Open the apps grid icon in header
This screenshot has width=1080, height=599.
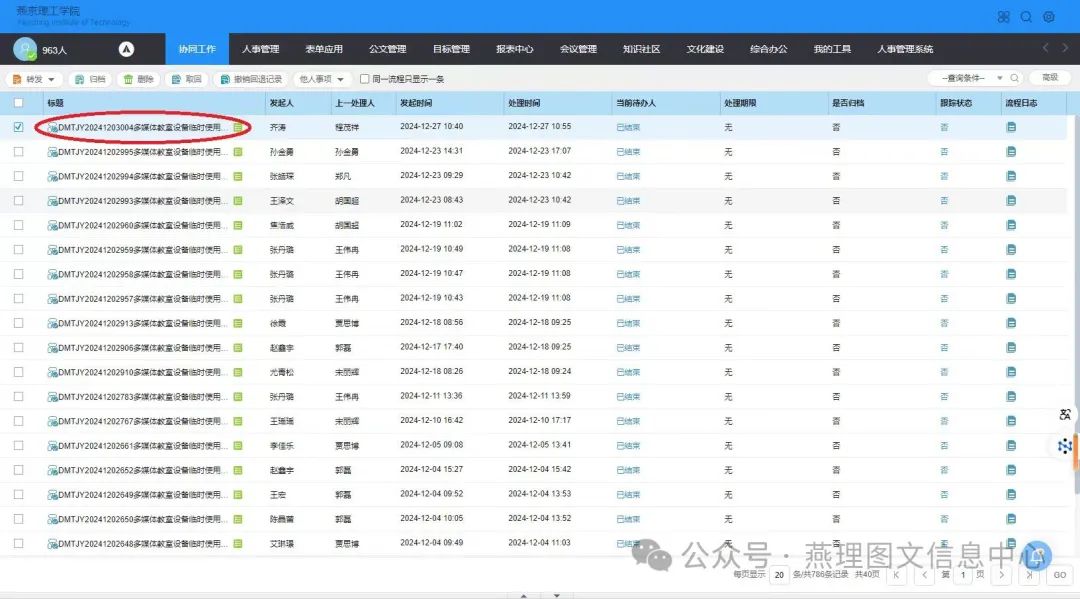(1003, 17)
